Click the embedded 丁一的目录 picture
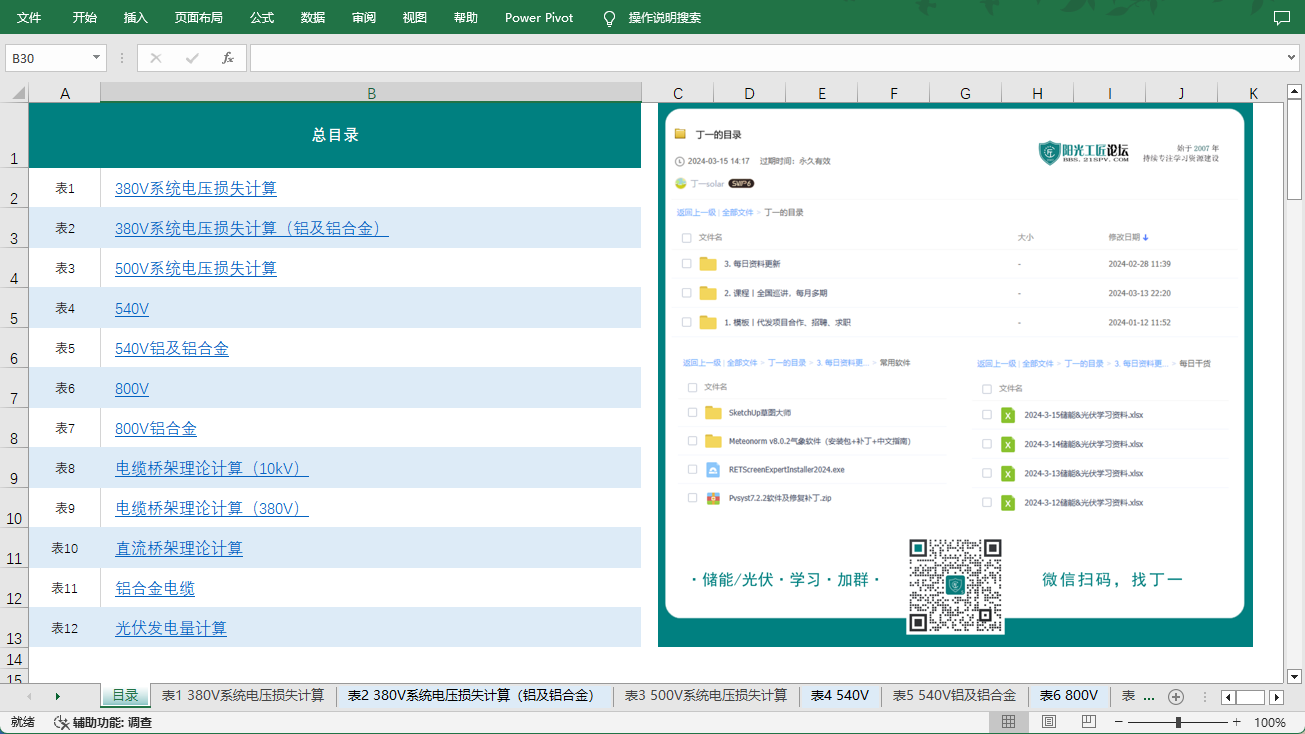This screenshot has height=734, width=1305. click(955, 375)
